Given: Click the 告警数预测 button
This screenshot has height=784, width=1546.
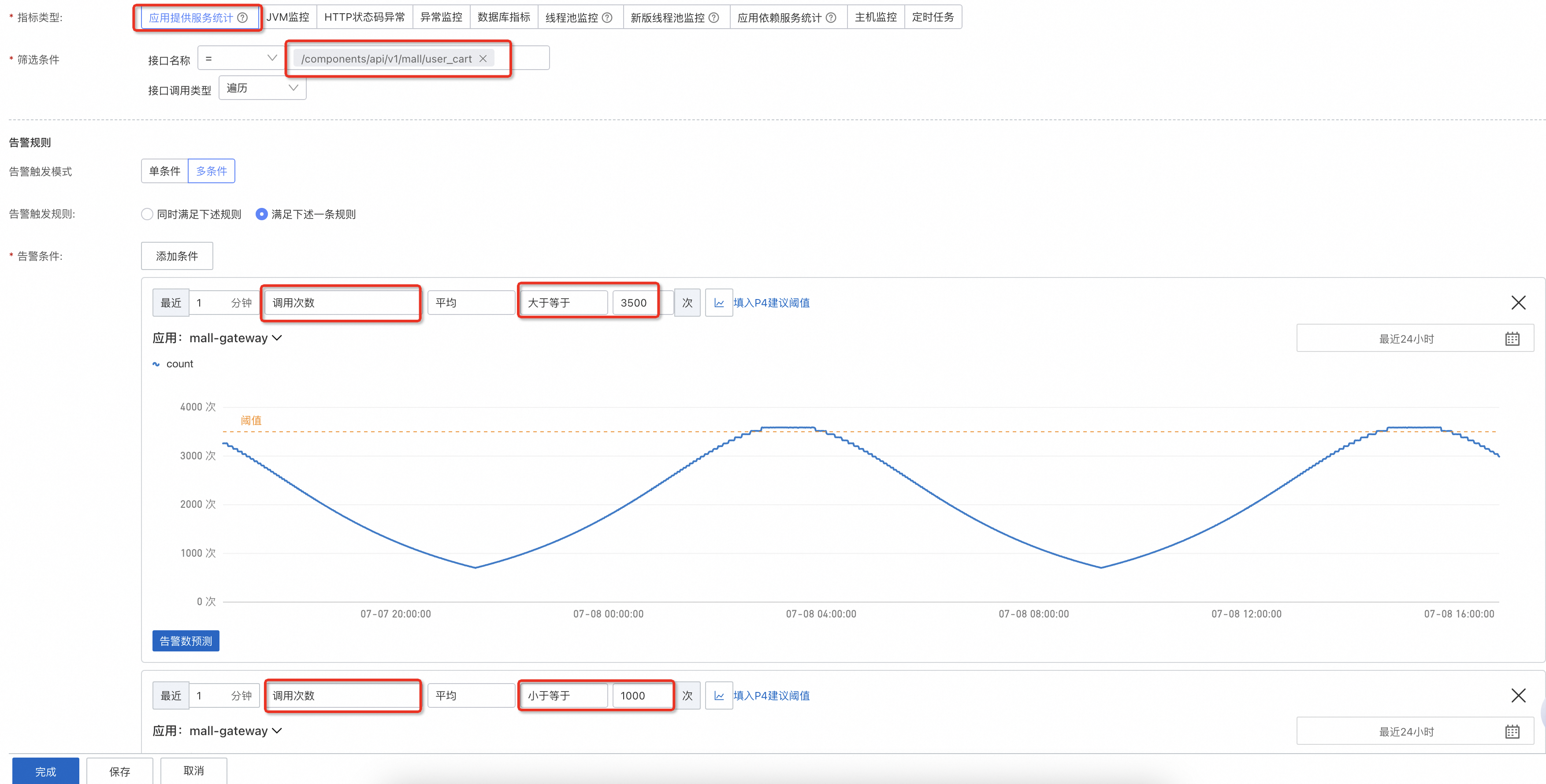Looking at the screenshot, I should pos(186,641).
